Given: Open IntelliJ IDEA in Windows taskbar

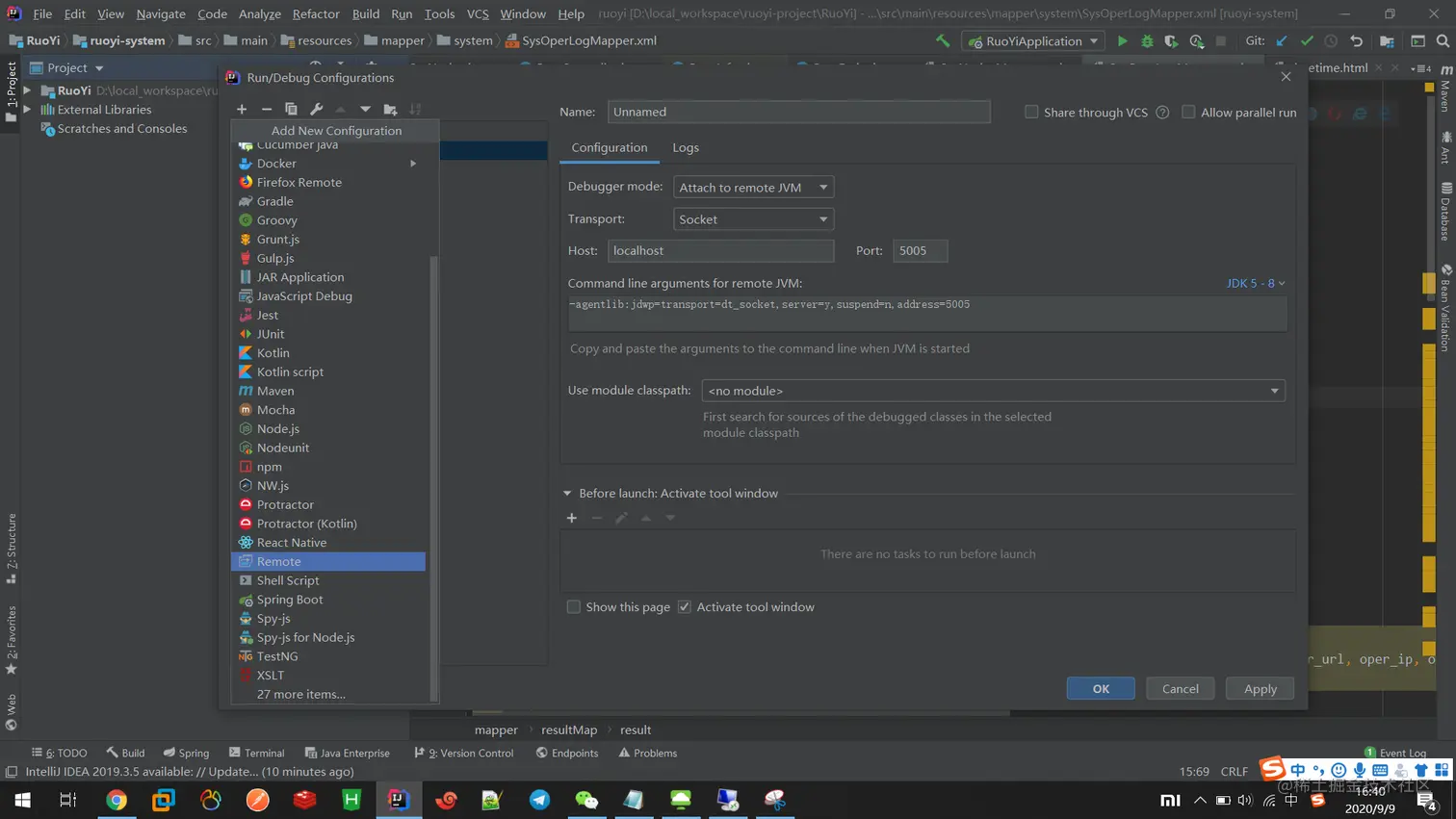Looking at the screenshot, I should [398, 800].
